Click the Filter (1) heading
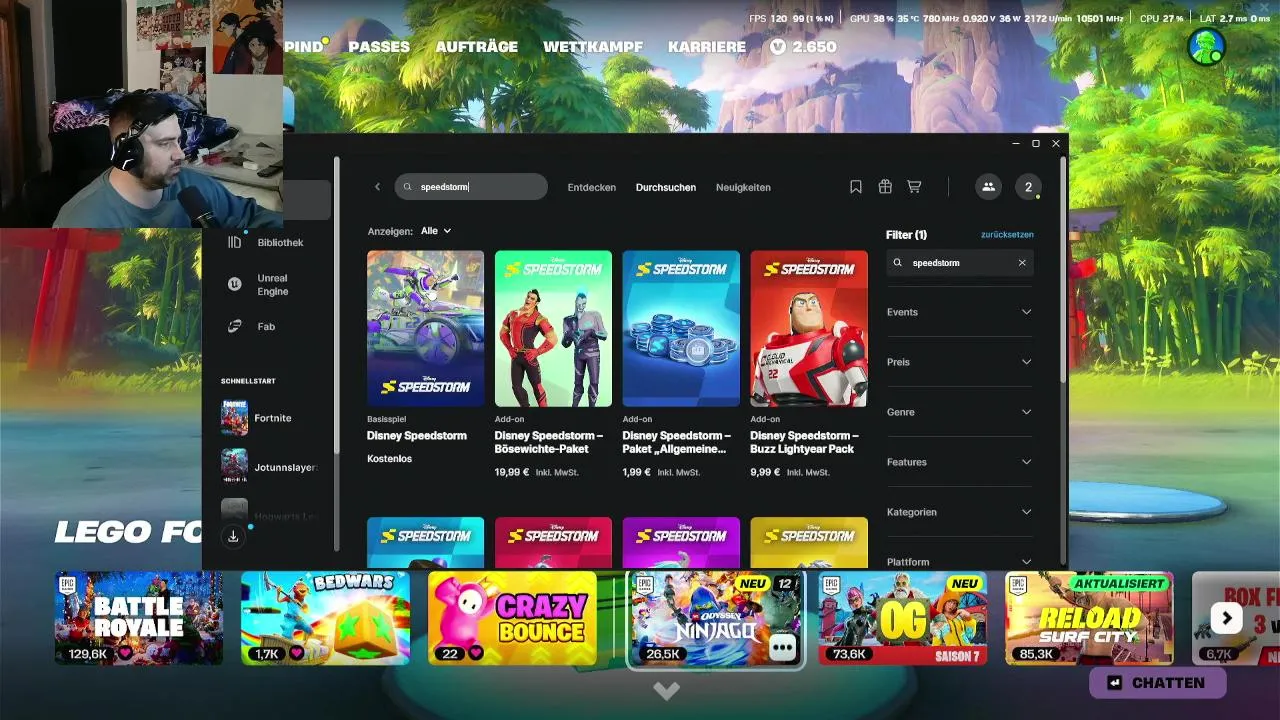This screenshot has width=1280, height=720. (906, 235)
